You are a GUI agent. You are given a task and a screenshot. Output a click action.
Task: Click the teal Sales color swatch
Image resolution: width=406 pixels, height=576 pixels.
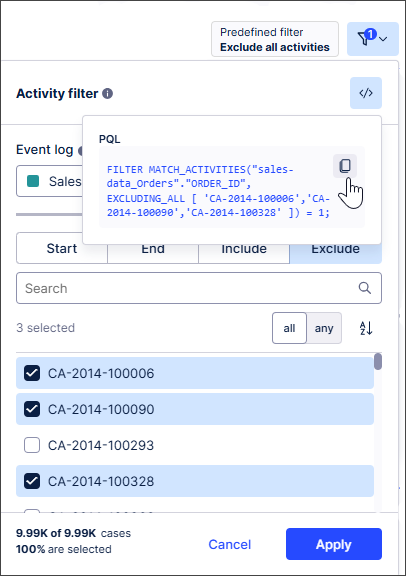(x=33, y=181)
